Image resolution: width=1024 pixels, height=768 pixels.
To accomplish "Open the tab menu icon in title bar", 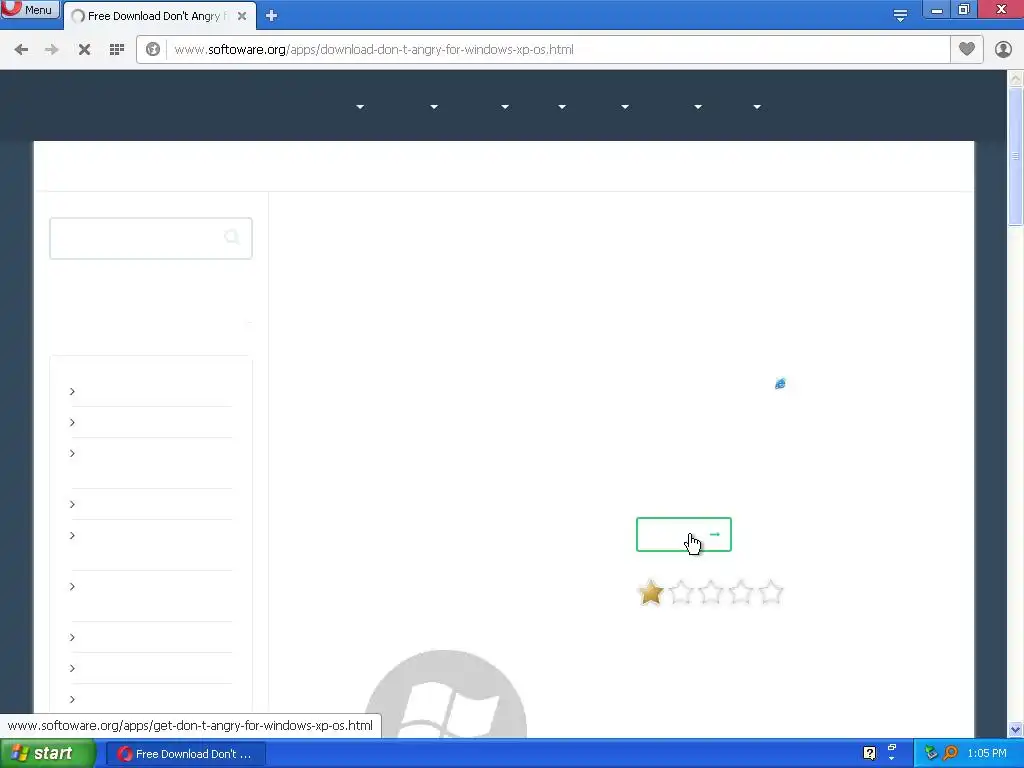I will (x=900, y=15).
